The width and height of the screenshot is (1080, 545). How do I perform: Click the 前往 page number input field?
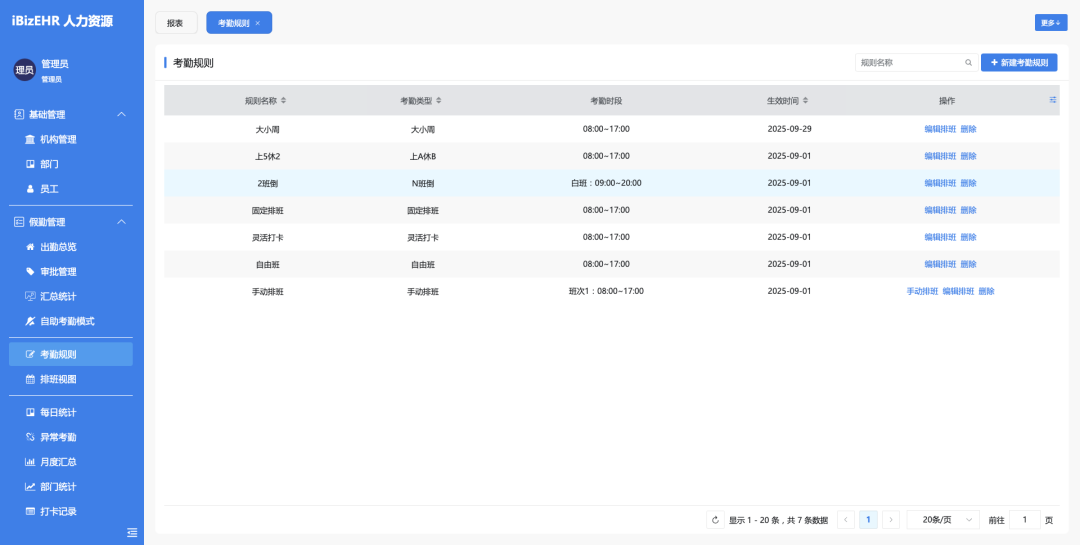click(x=1024, y=520)
